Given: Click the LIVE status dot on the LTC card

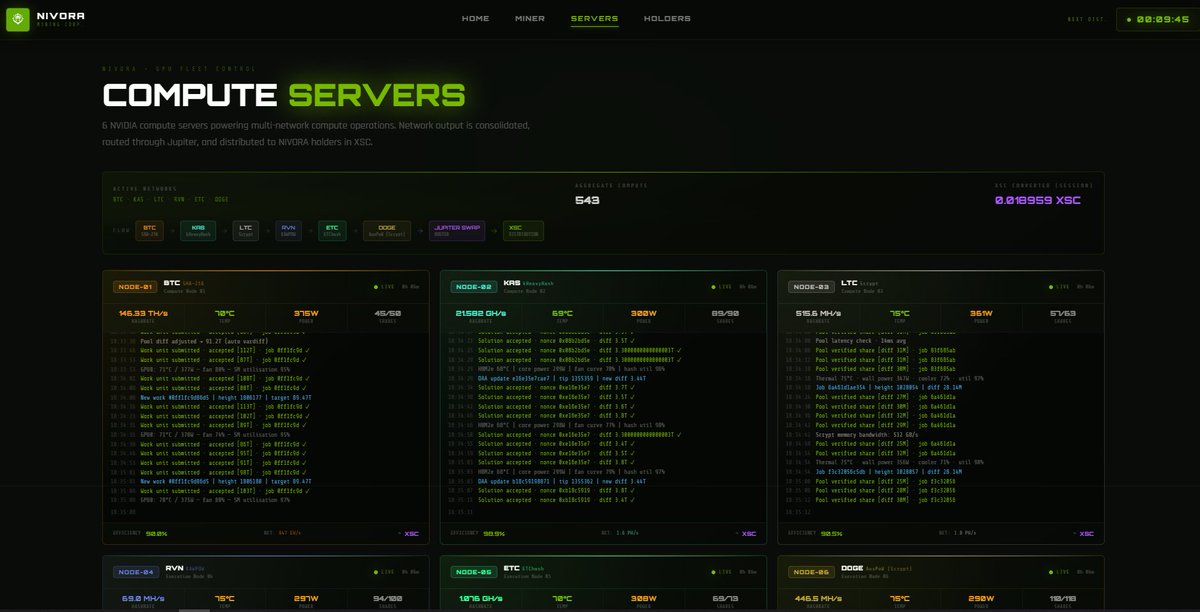Looking at the screenshot, I should point(1052,287).
